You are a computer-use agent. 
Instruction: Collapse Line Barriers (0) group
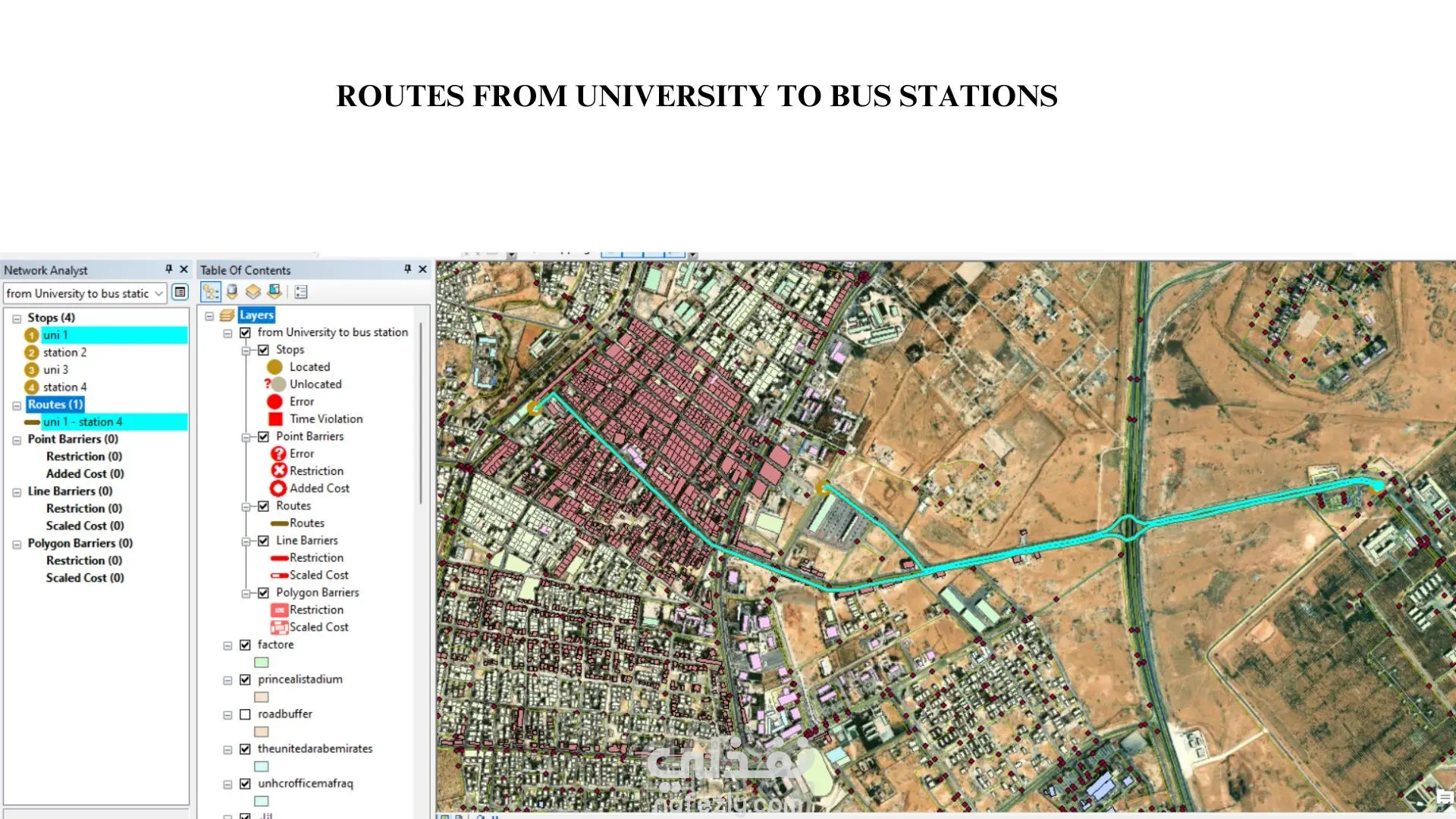point(17,492)
